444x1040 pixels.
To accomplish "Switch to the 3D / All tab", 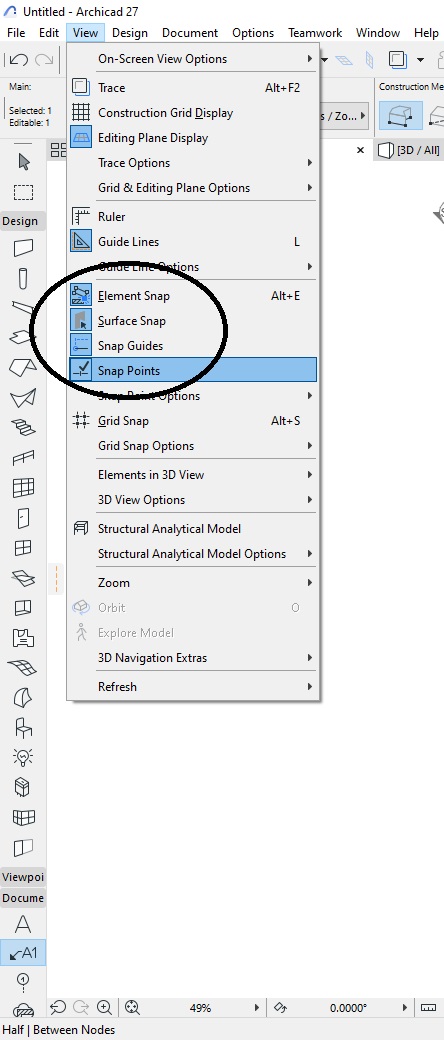I will 409,150.
